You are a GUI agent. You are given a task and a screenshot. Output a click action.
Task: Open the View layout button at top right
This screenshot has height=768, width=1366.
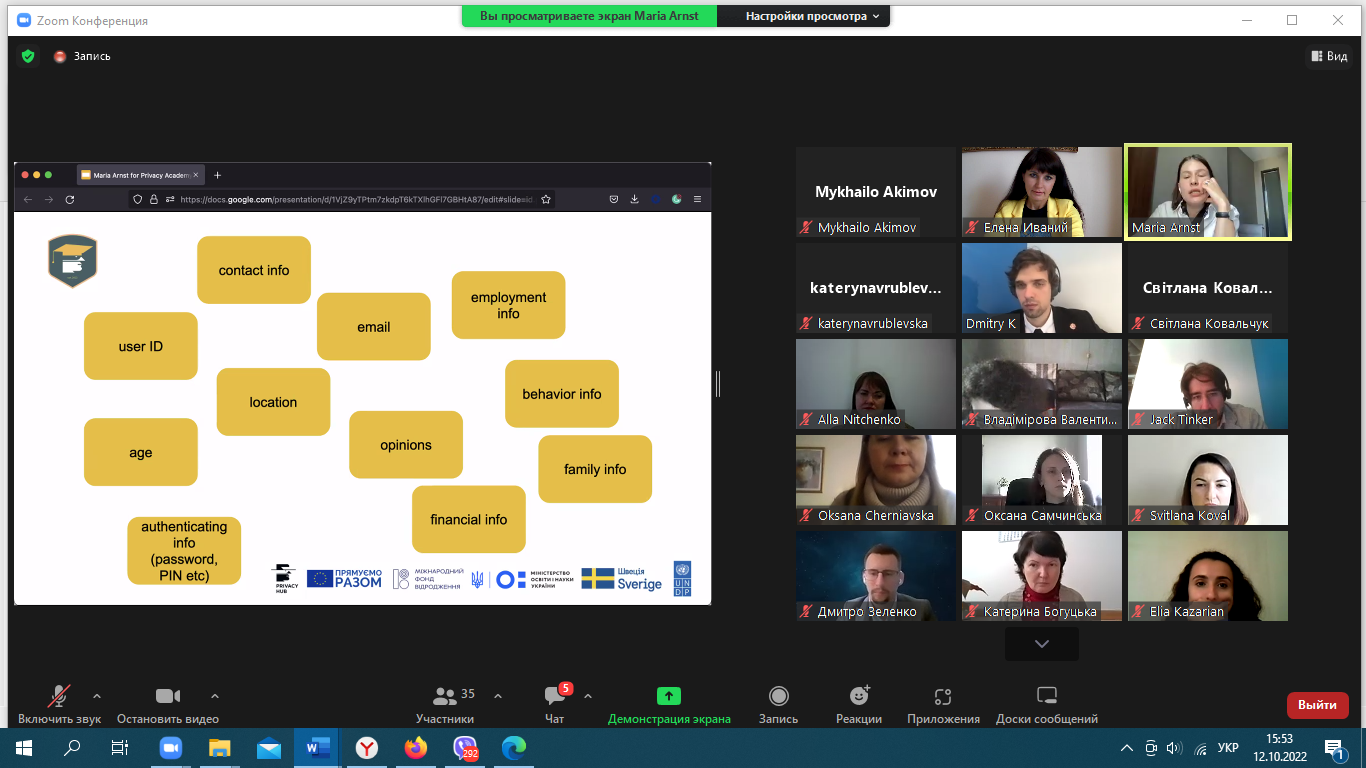[x=1328, y=57]
